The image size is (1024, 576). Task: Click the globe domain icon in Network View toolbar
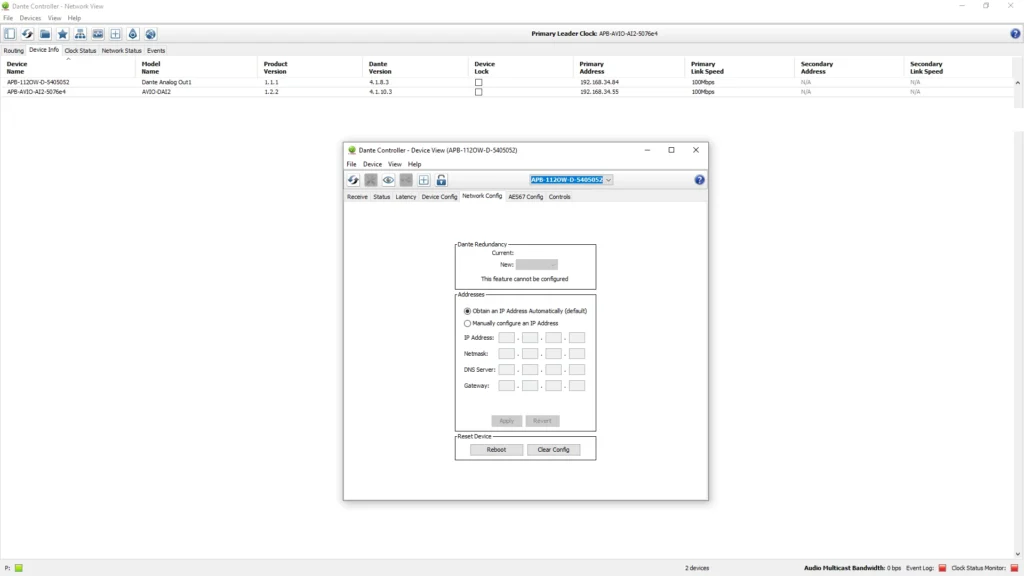point(151,34)
